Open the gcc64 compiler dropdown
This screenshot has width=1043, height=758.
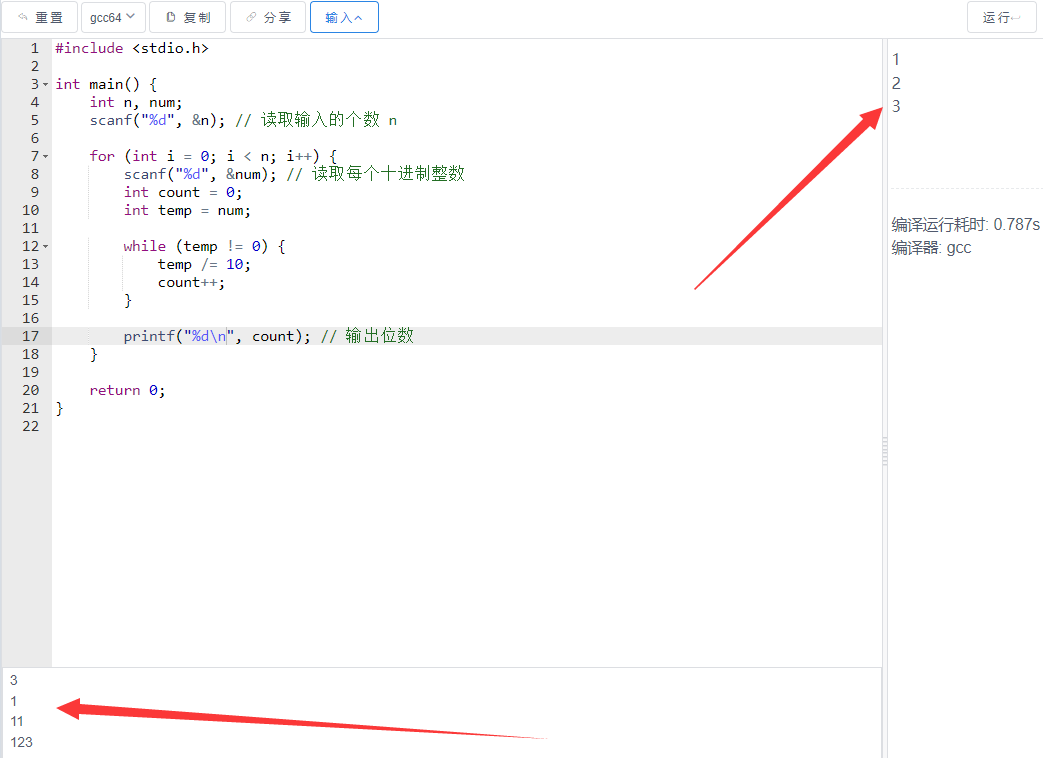point(112,17)
